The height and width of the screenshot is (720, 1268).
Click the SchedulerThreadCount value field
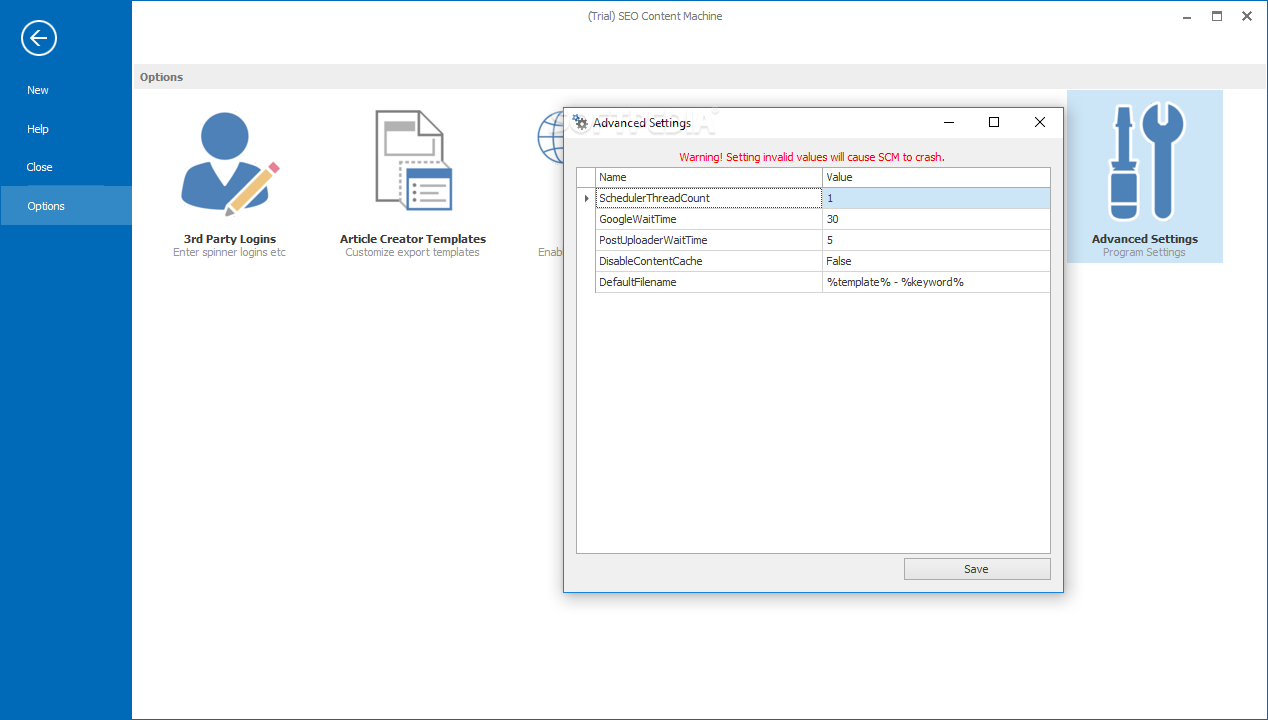[936, 198]
